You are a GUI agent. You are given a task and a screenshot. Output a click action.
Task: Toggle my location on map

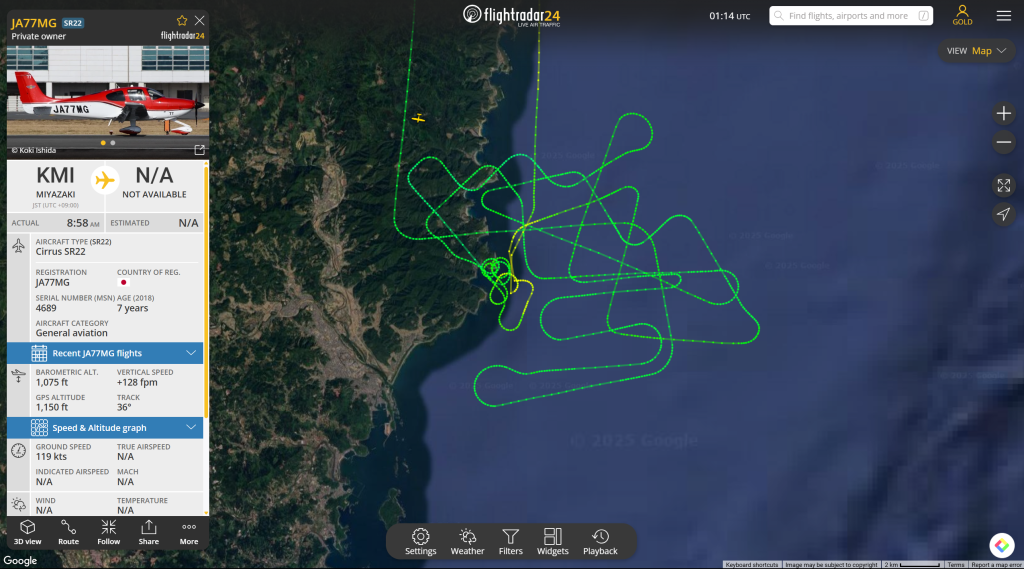point(1004,214)
